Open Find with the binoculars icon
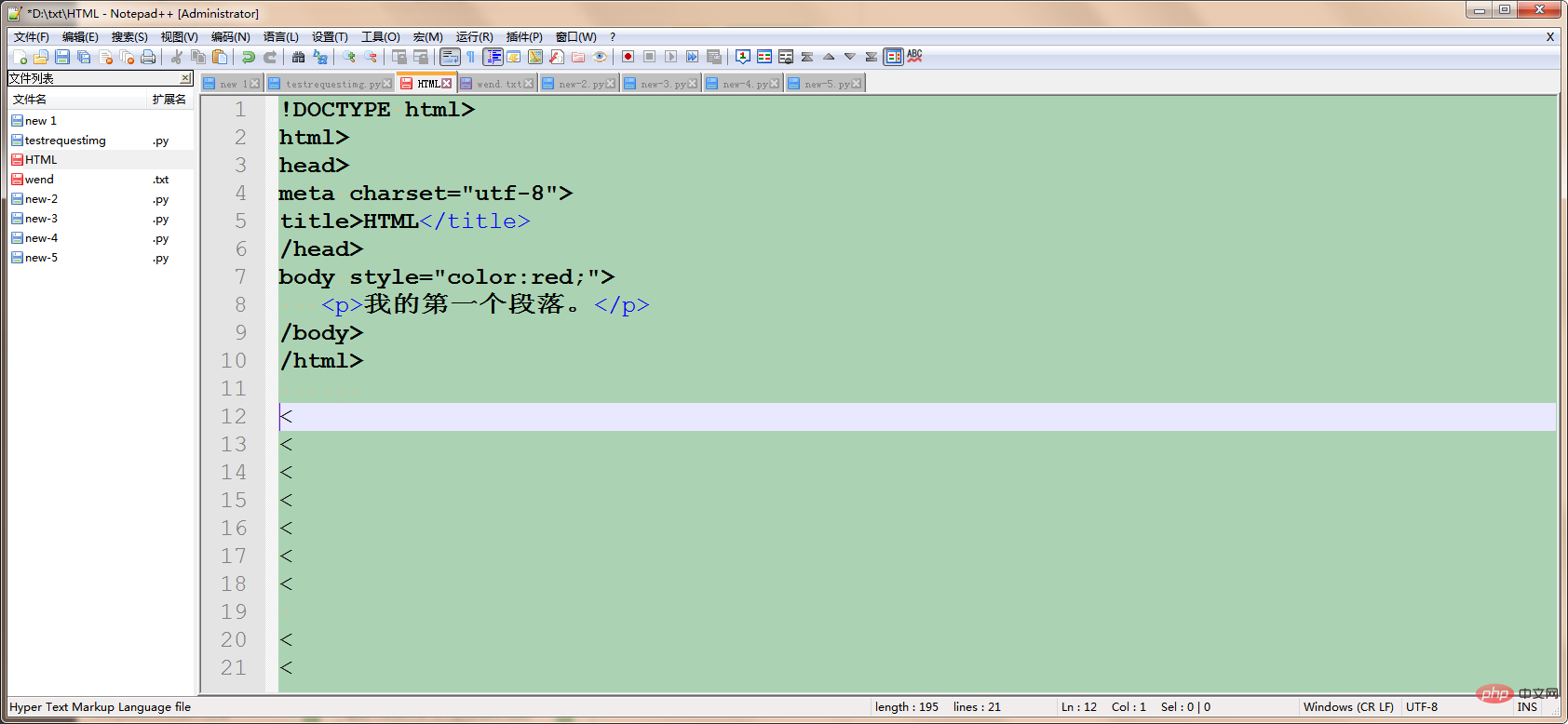The height and width of the screenshot is (724, 1568). point(299,57)
